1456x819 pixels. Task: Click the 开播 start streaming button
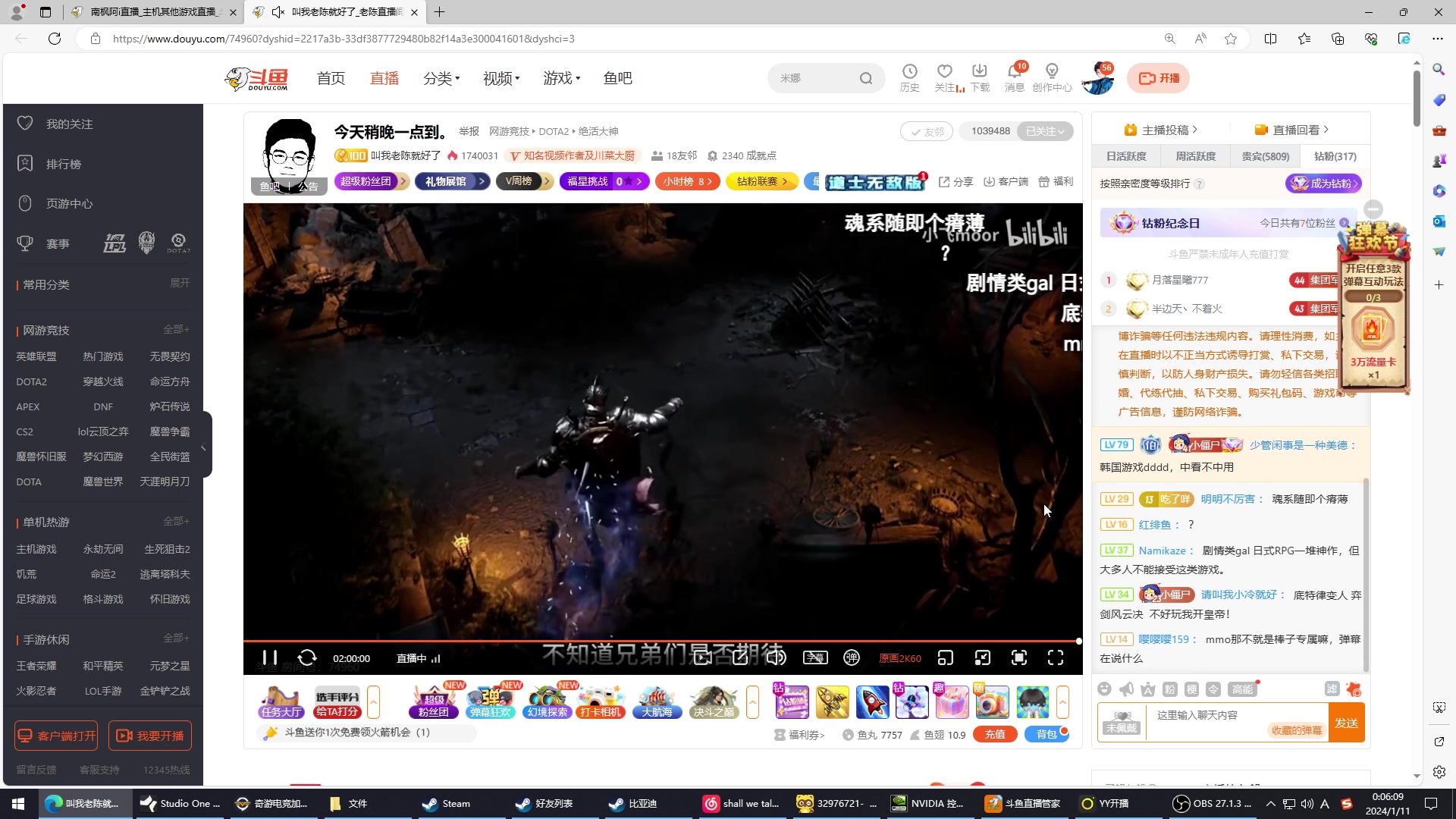pos(1159,78)
